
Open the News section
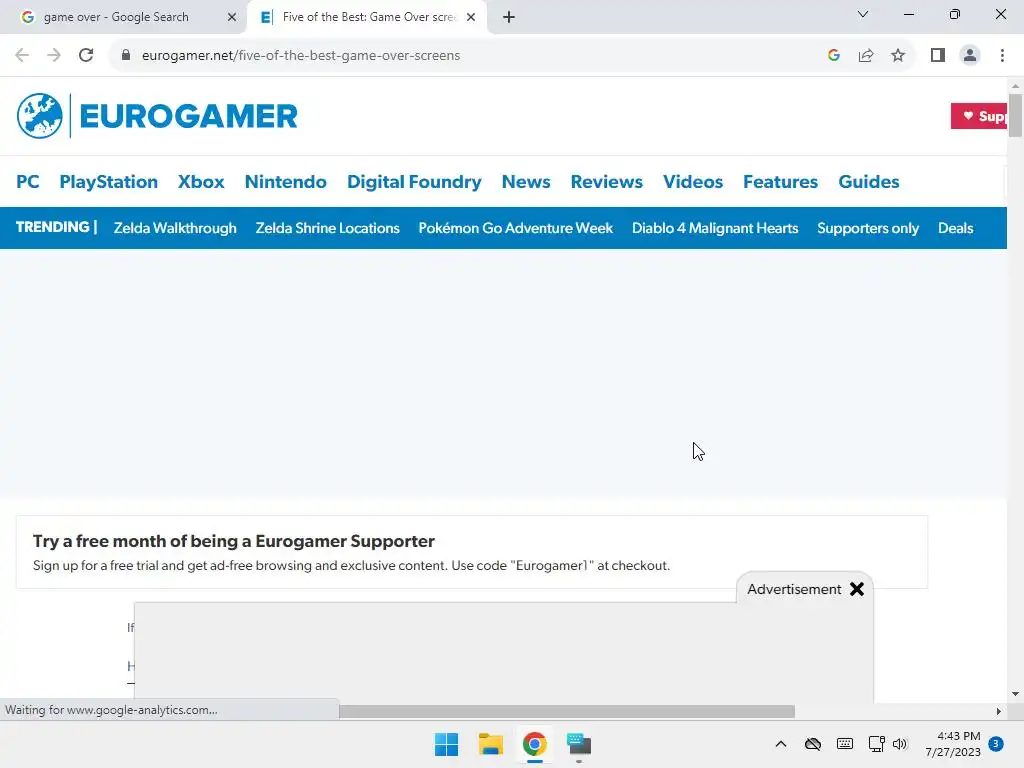[526, 182]
